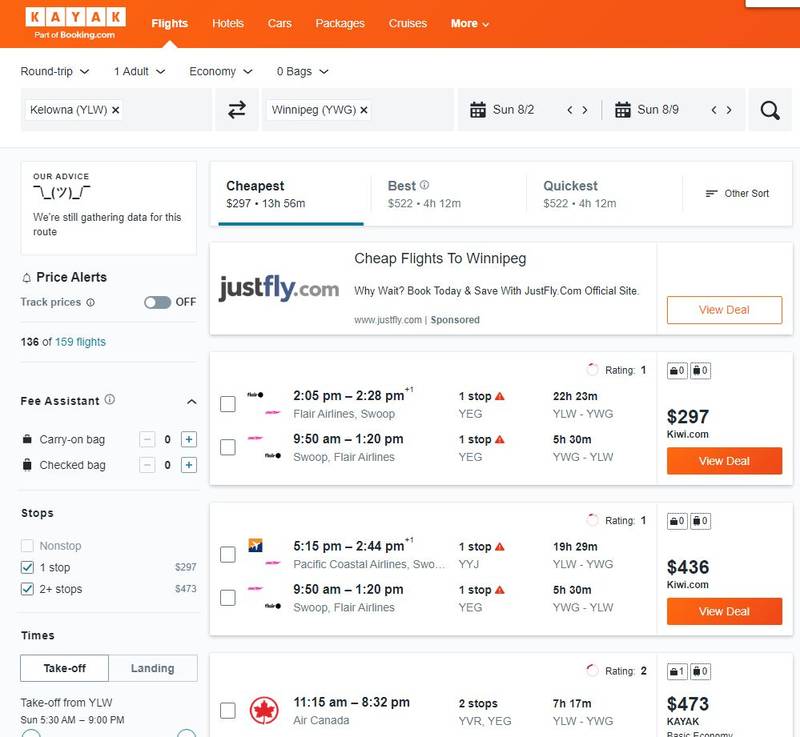Open the Hotels tab
The width and height of the screenshot is (800, 737).
[x=228, y=23]
